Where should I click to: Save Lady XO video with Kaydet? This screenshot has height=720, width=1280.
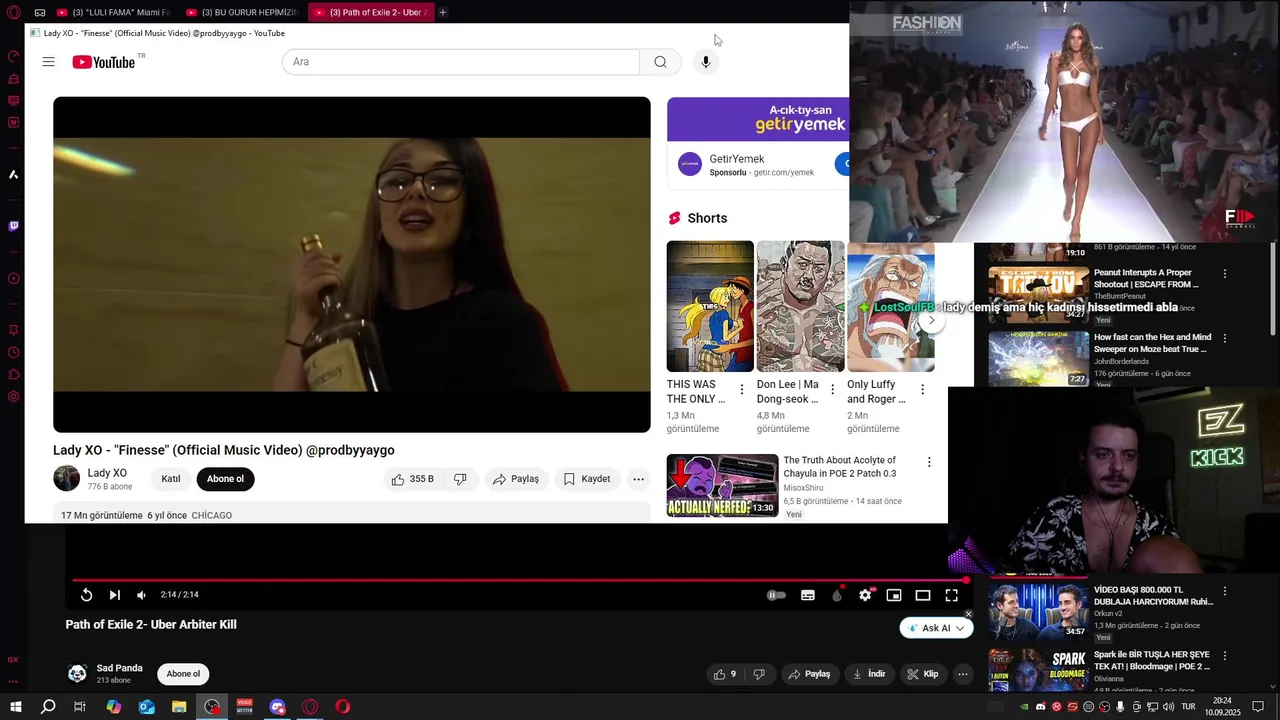587,479
